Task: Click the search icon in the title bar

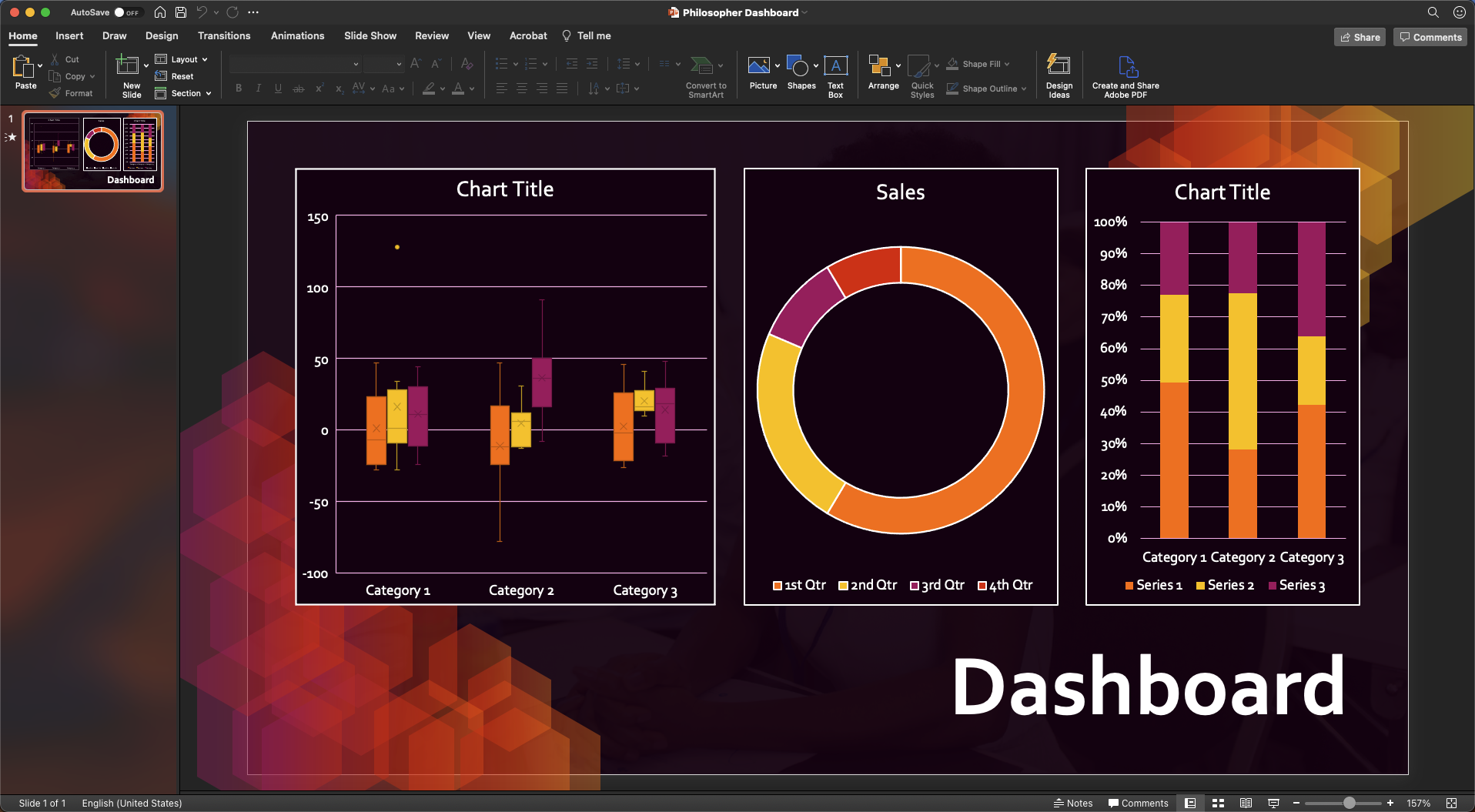Action: (1433, 12)
